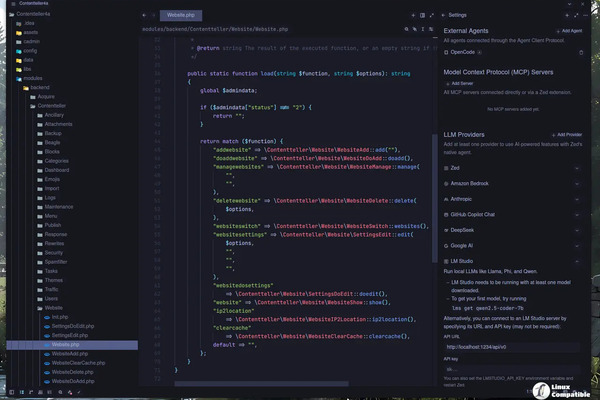Expand the DeepSeek provider chevron
This screenshot has width=600, height=400.
click(577, 230)
